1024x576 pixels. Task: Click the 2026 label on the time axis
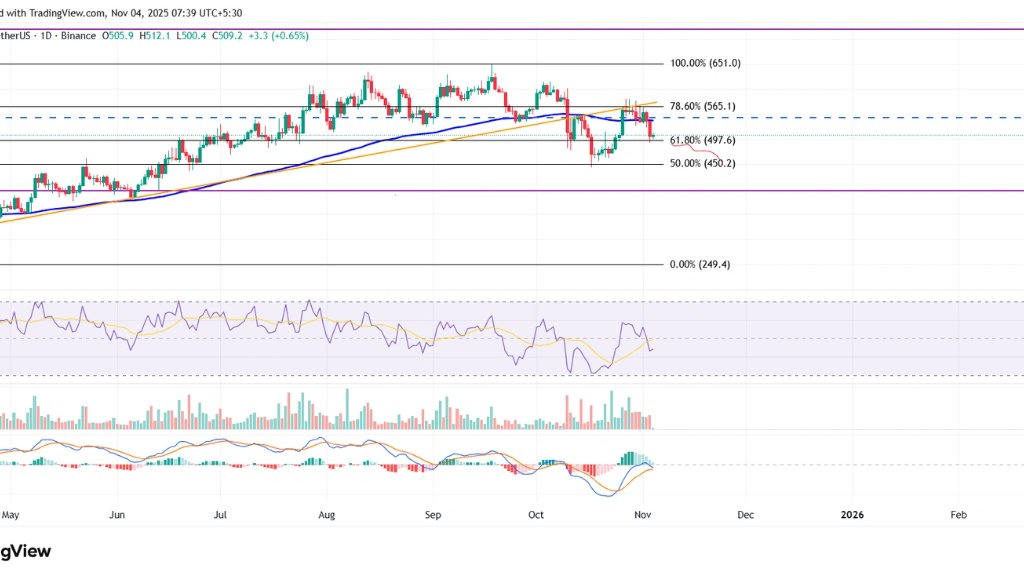pyautogui.click(x=852, y=514)
